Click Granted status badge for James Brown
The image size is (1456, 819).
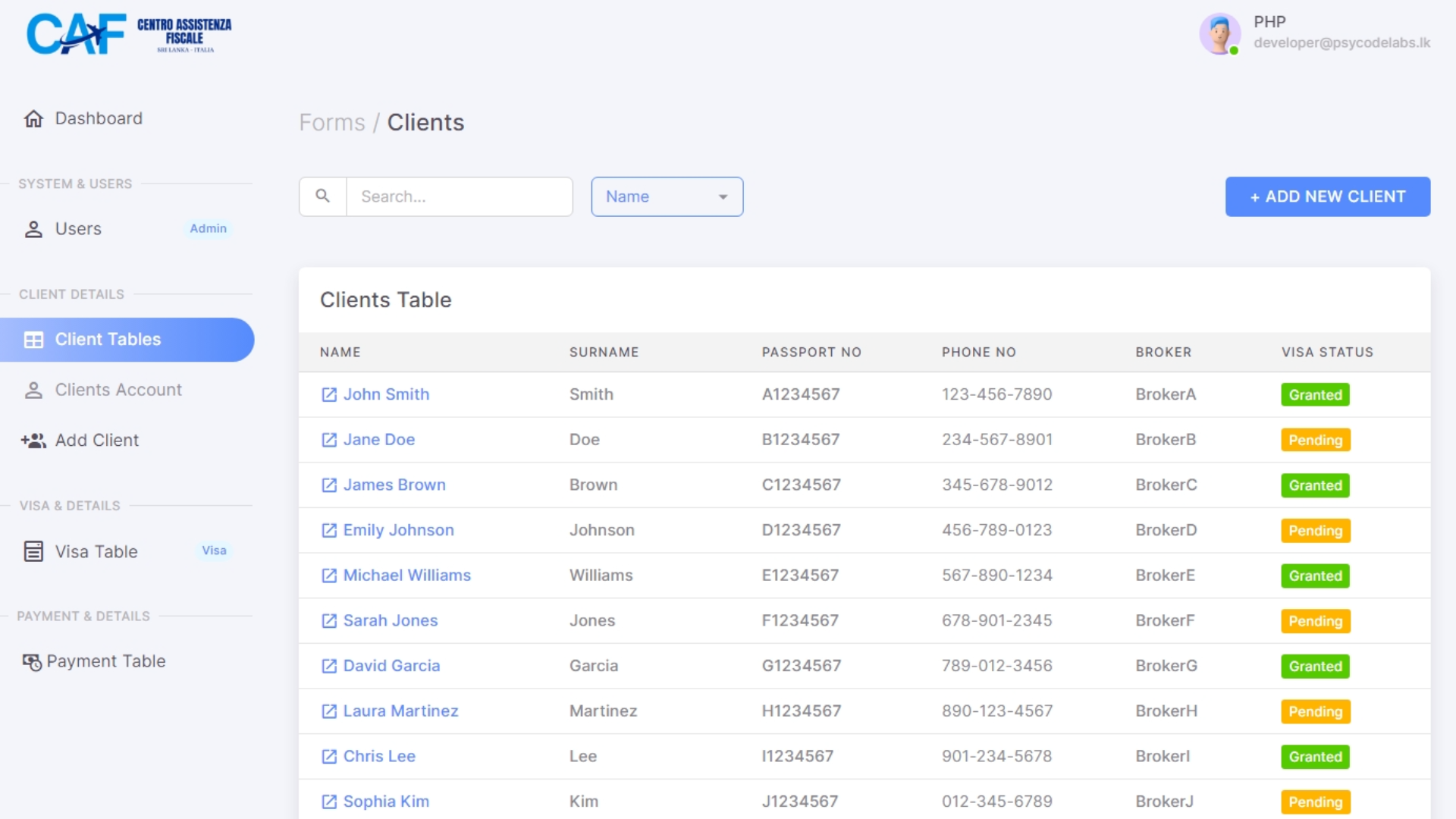[1315, 485]
